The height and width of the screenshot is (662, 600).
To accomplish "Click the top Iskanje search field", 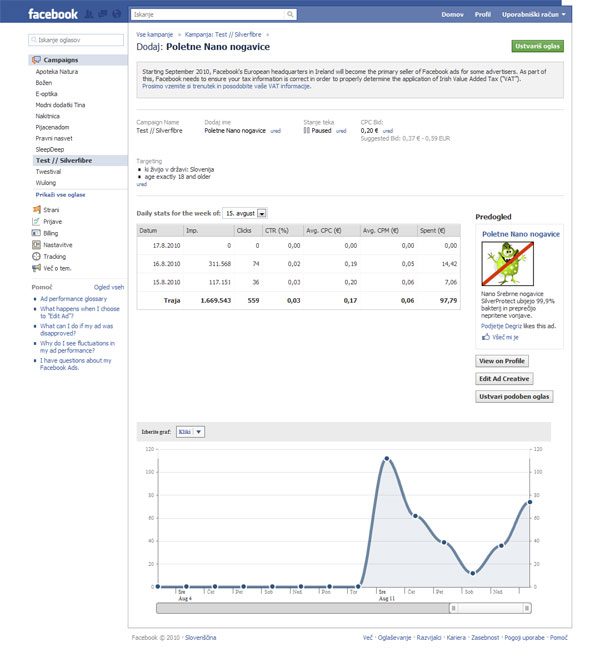I will pyautogui.click(x=214, y=14).
